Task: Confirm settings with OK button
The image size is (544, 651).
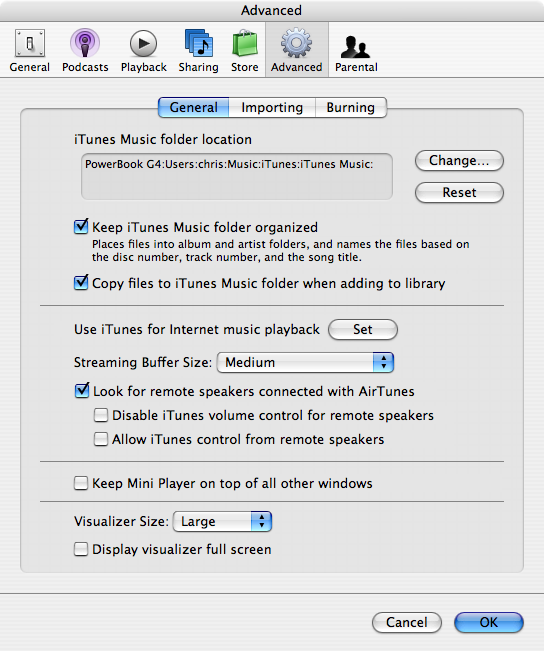Action: [x=489, y=622]
